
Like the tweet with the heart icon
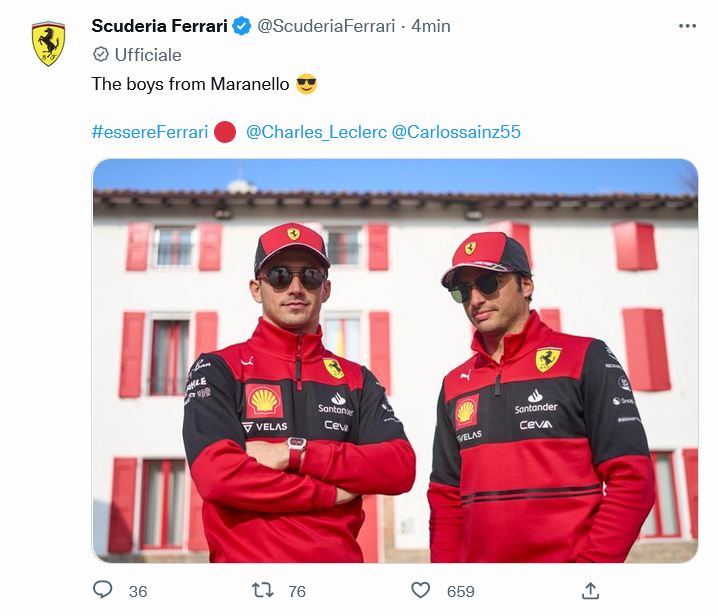tap(421, 590)
